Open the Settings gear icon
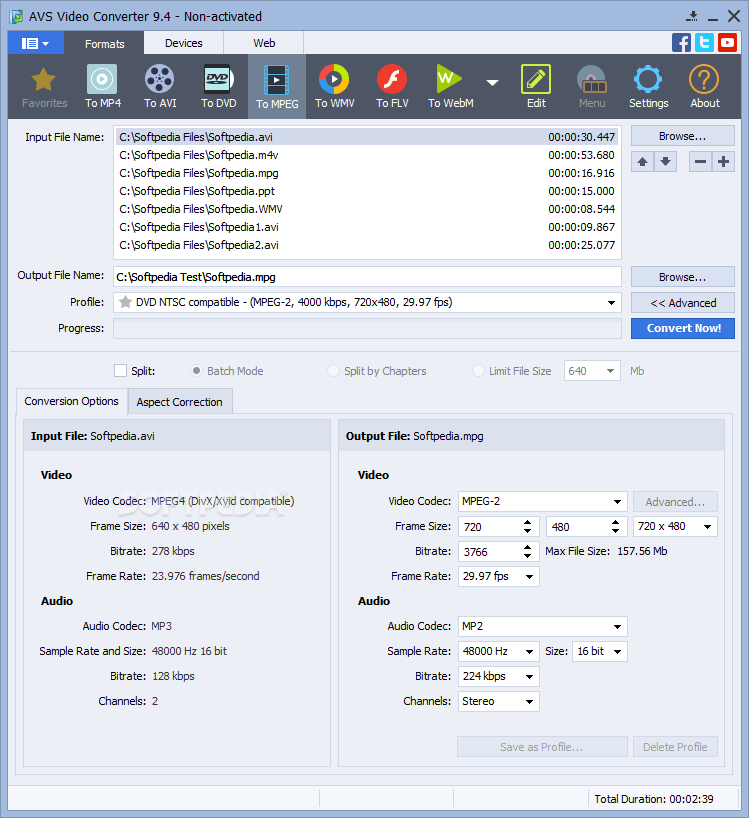 tap(648, 80)
